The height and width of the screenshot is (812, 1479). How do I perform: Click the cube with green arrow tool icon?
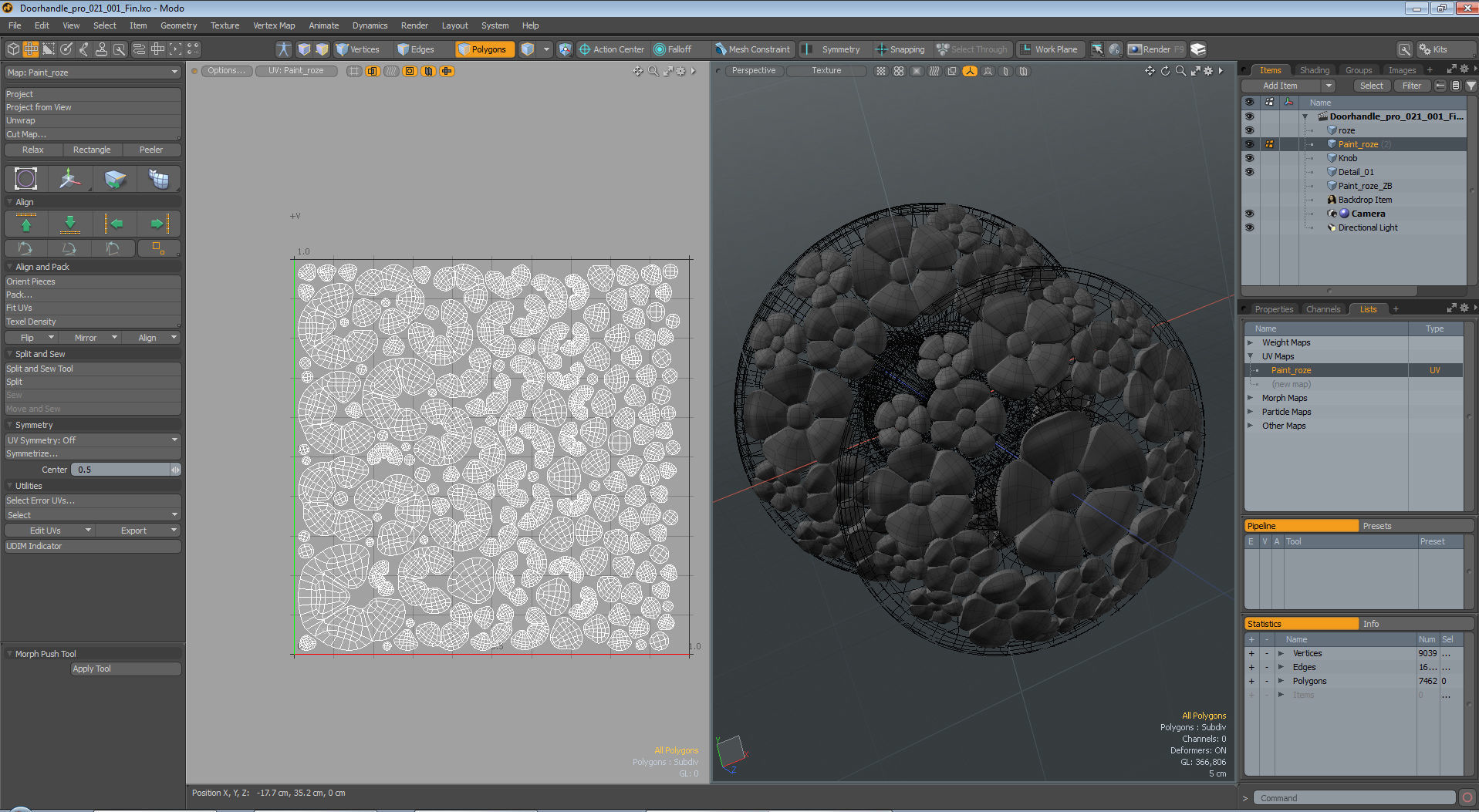(x=115, y=179)
